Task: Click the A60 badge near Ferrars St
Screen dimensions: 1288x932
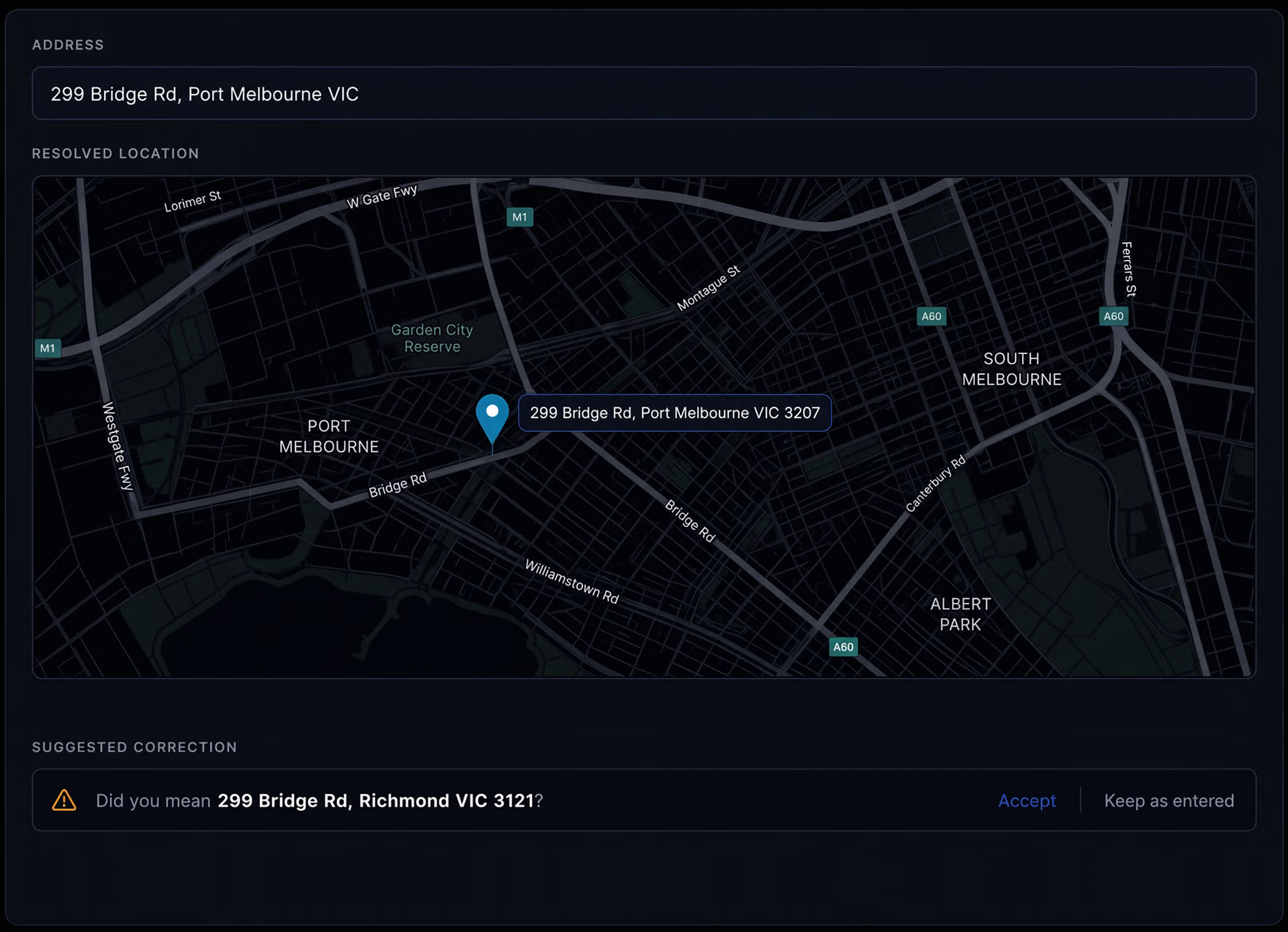Action: point(1113,316)
